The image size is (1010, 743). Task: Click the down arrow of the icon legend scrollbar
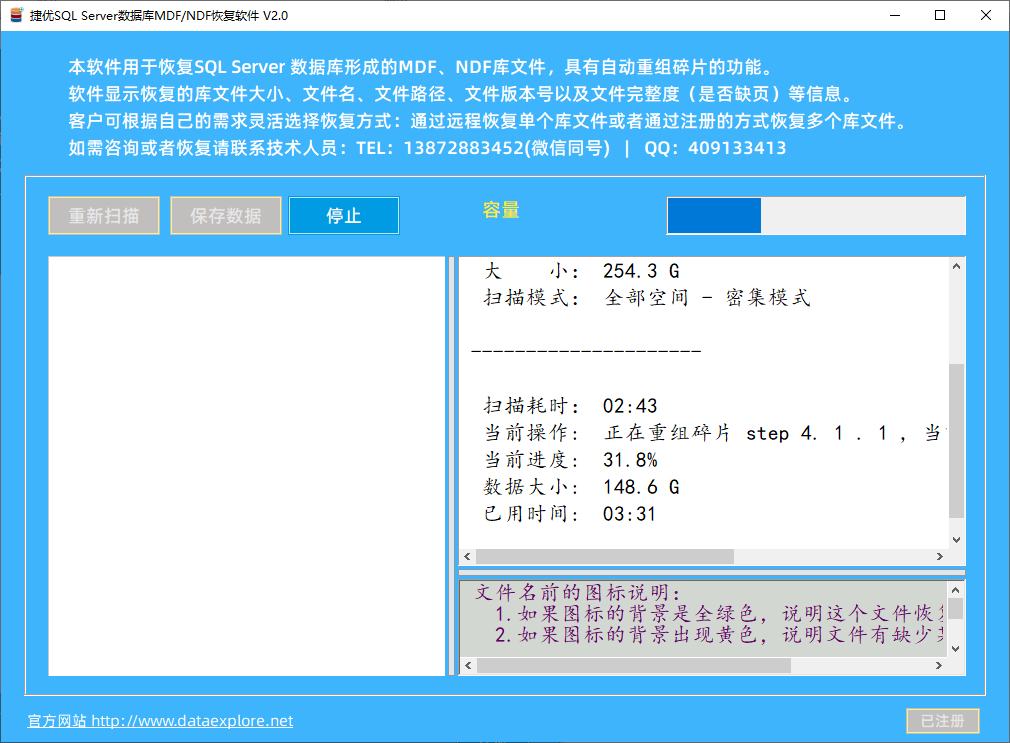(956, 649)
